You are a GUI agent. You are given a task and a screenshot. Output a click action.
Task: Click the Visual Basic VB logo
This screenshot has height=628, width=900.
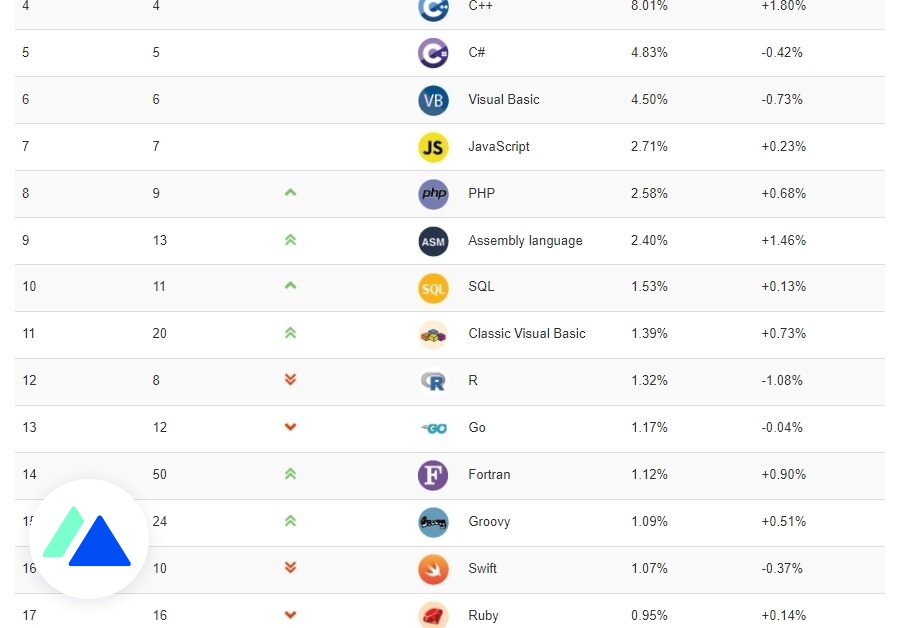433,100
